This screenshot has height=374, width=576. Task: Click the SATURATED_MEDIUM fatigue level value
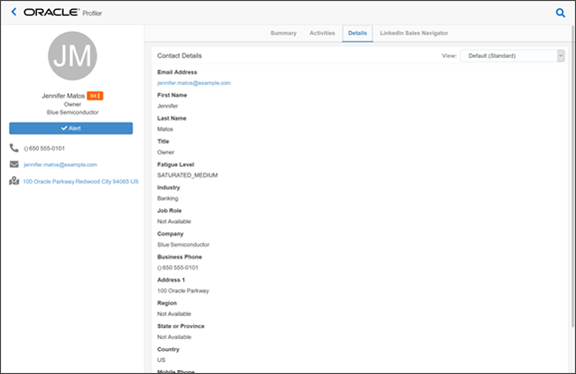187,175
